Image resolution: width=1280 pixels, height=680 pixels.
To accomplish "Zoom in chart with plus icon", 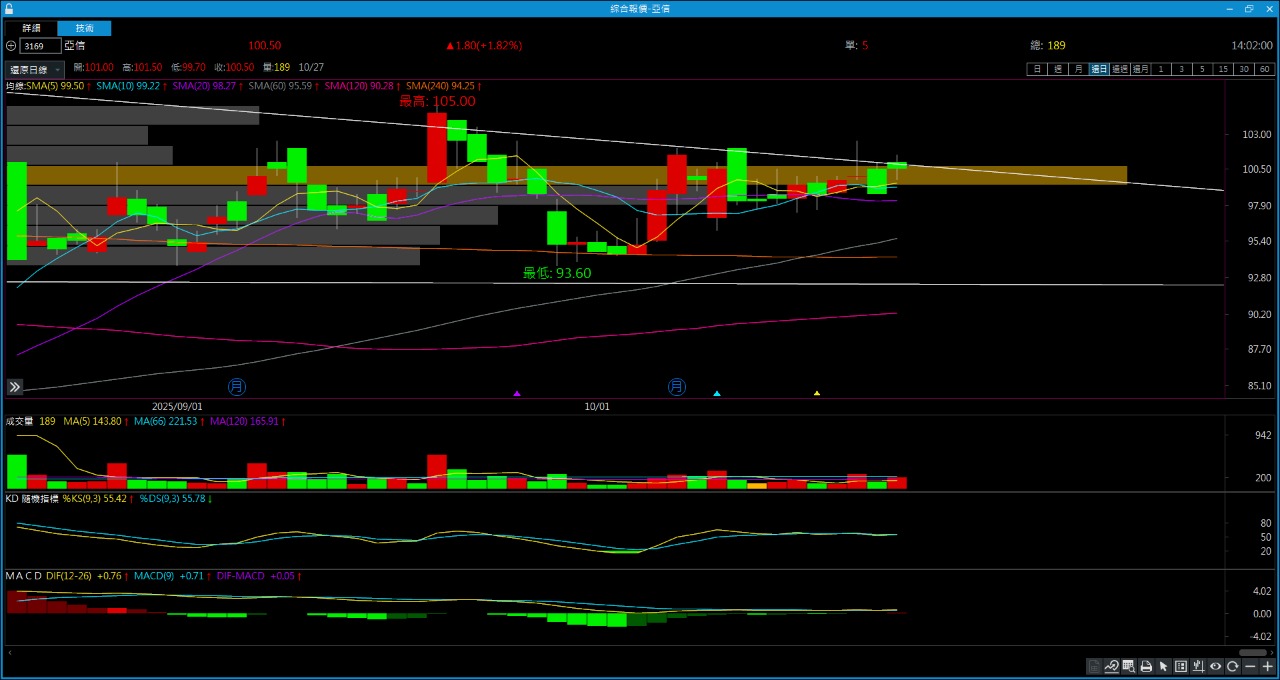I will click(1267, 666).
